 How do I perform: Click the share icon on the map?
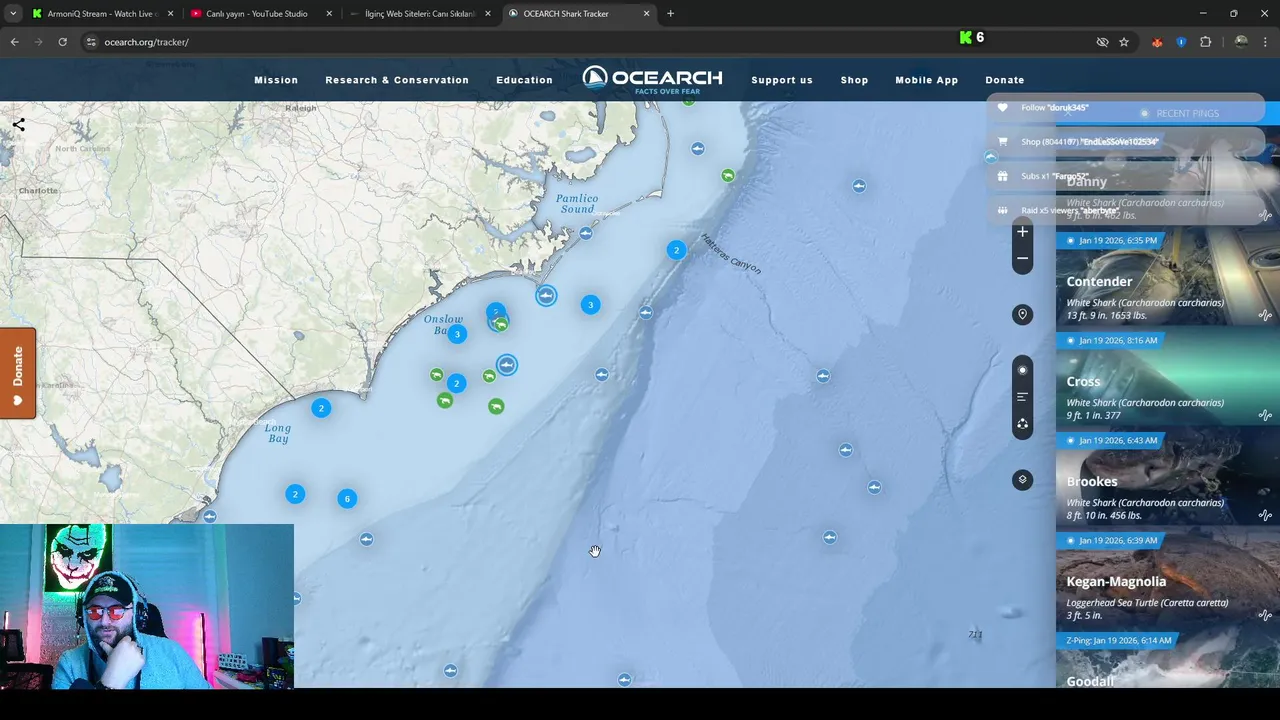18,125
